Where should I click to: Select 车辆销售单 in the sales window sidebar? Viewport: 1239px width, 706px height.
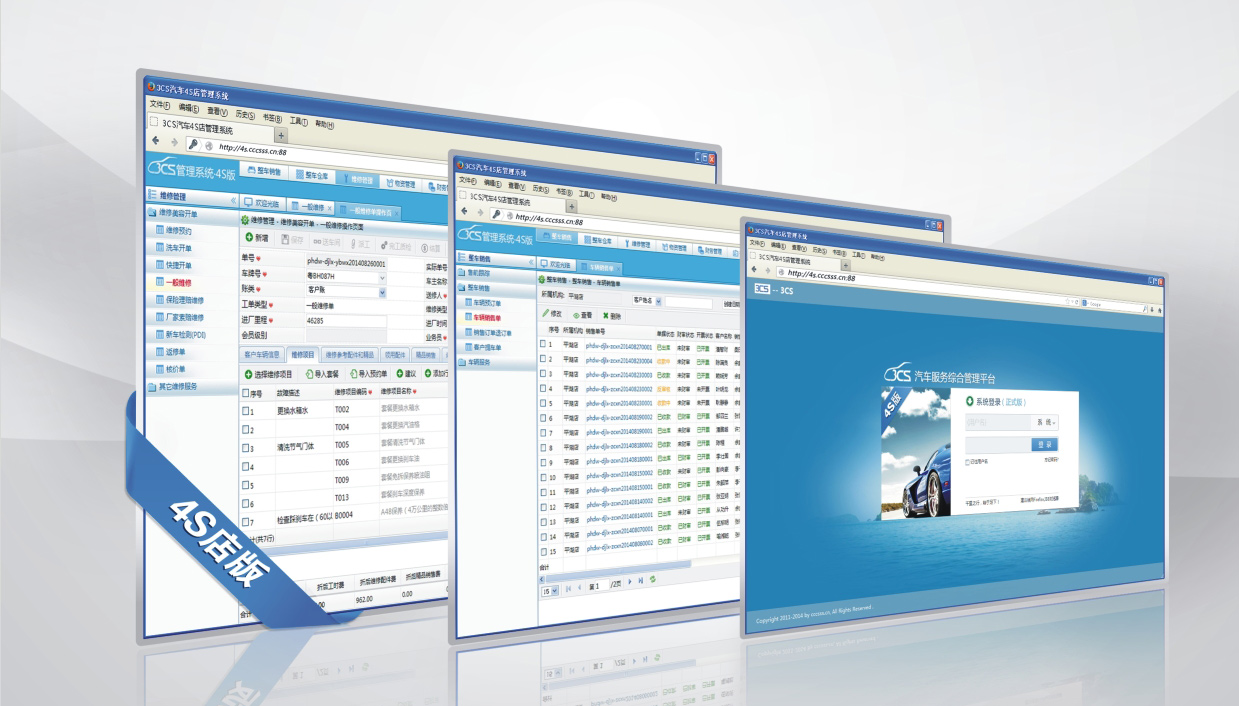pos(485,316)
